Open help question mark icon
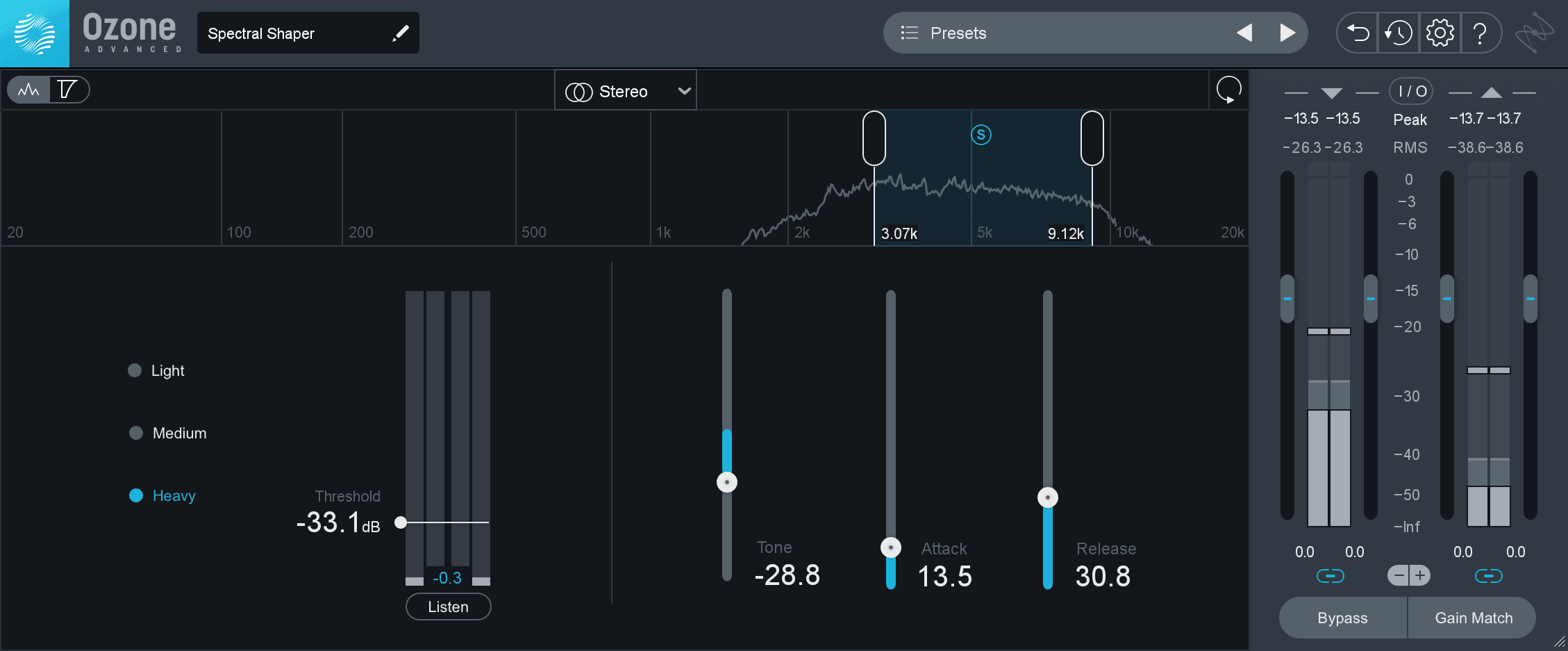This screenshot has height=651, width=1568. (1480, 33)
